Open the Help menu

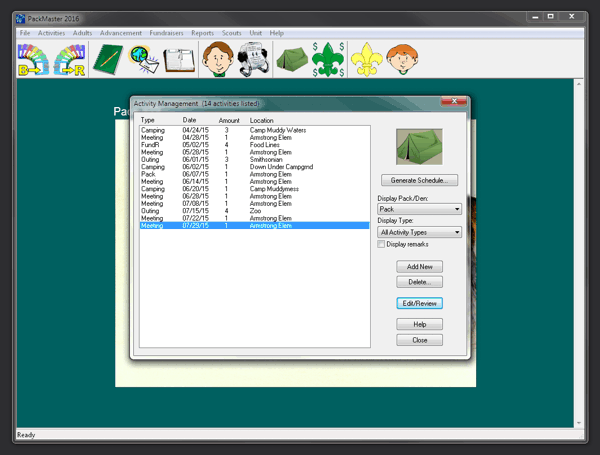point(276,33)
